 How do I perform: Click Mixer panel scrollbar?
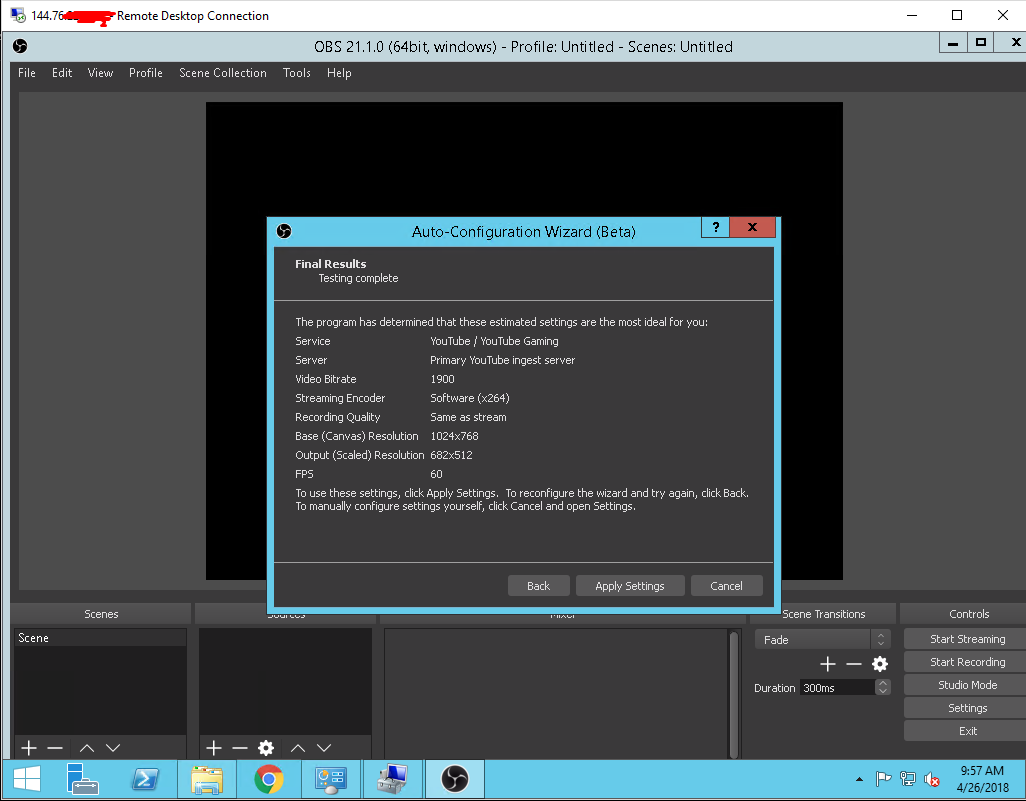tap(734, 694)
